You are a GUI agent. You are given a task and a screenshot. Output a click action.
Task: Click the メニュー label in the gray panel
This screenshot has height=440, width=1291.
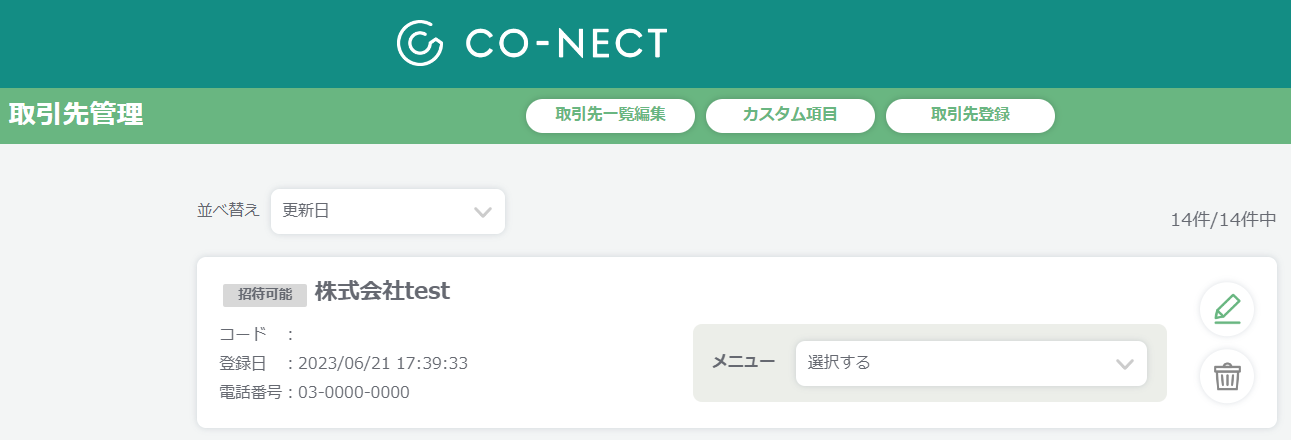pyautogui.click(x=743, y=362)
